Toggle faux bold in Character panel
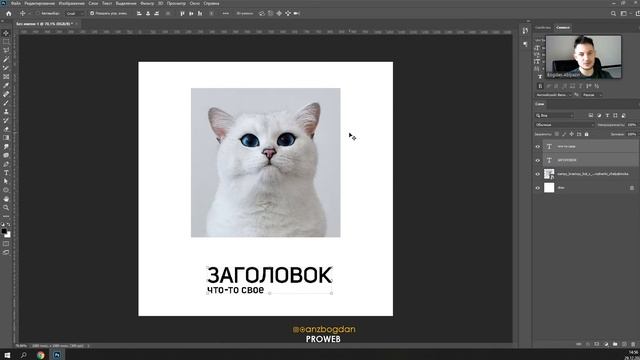Viewport: 640px width, 360px height. pos(540,86)
